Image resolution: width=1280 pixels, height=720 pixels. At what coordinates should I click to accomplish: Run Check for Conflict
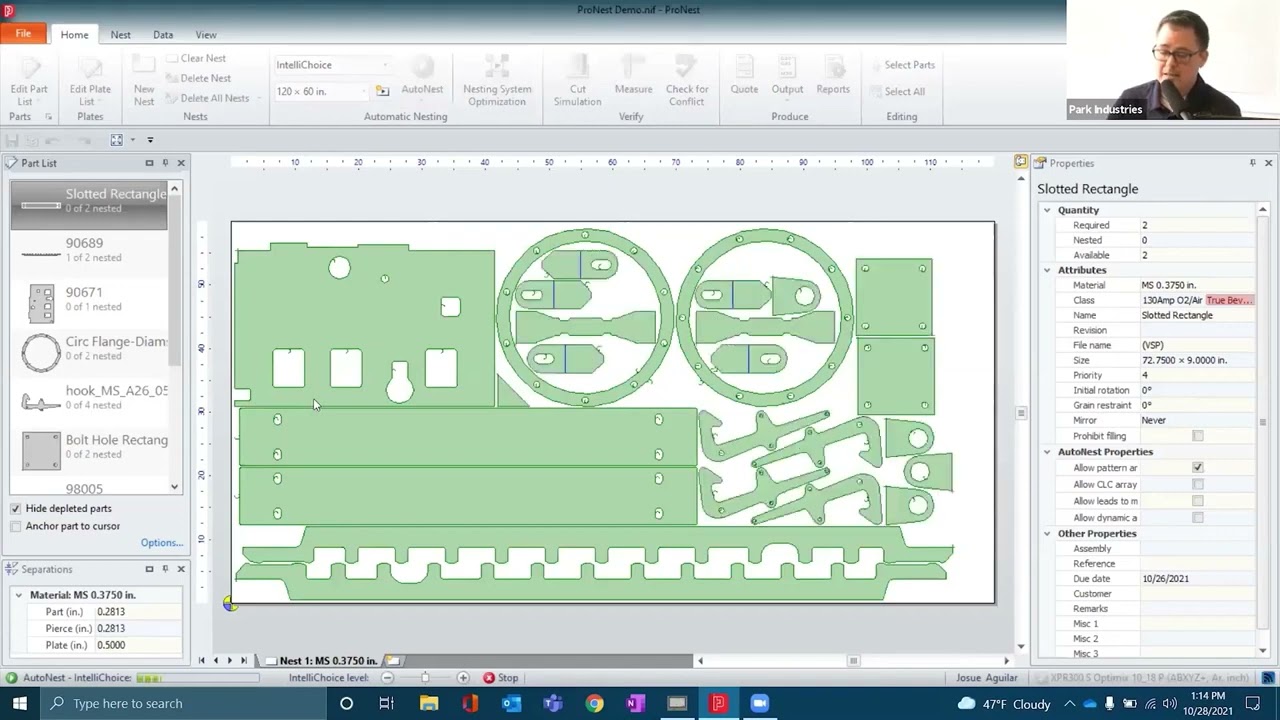686,82
